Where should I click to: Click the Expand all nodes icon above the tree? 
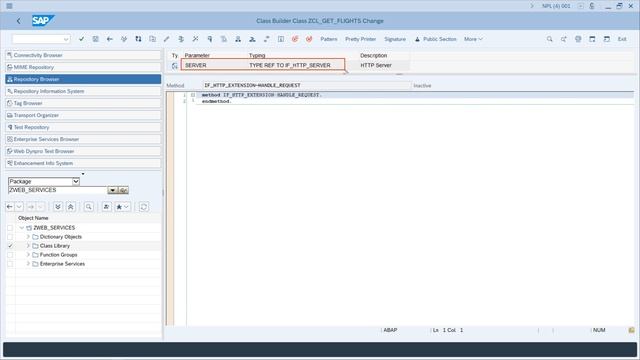58,207
